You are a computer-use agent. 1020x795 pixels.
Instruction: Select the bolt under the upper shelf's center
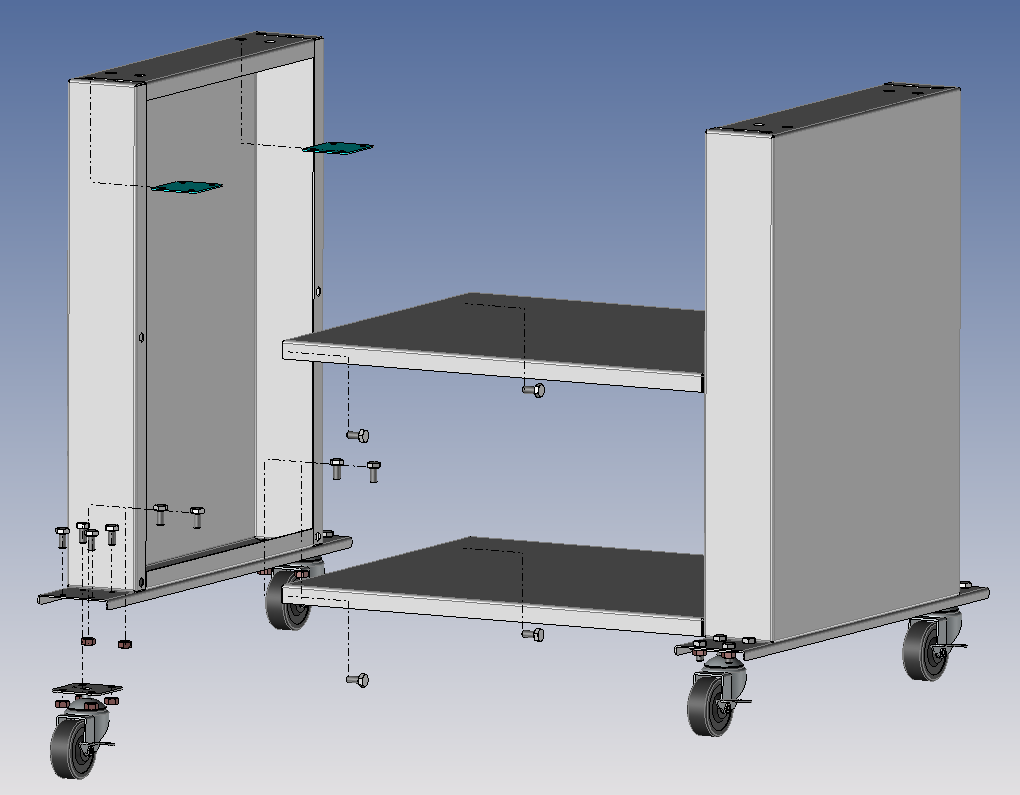[x=533, y=390]
